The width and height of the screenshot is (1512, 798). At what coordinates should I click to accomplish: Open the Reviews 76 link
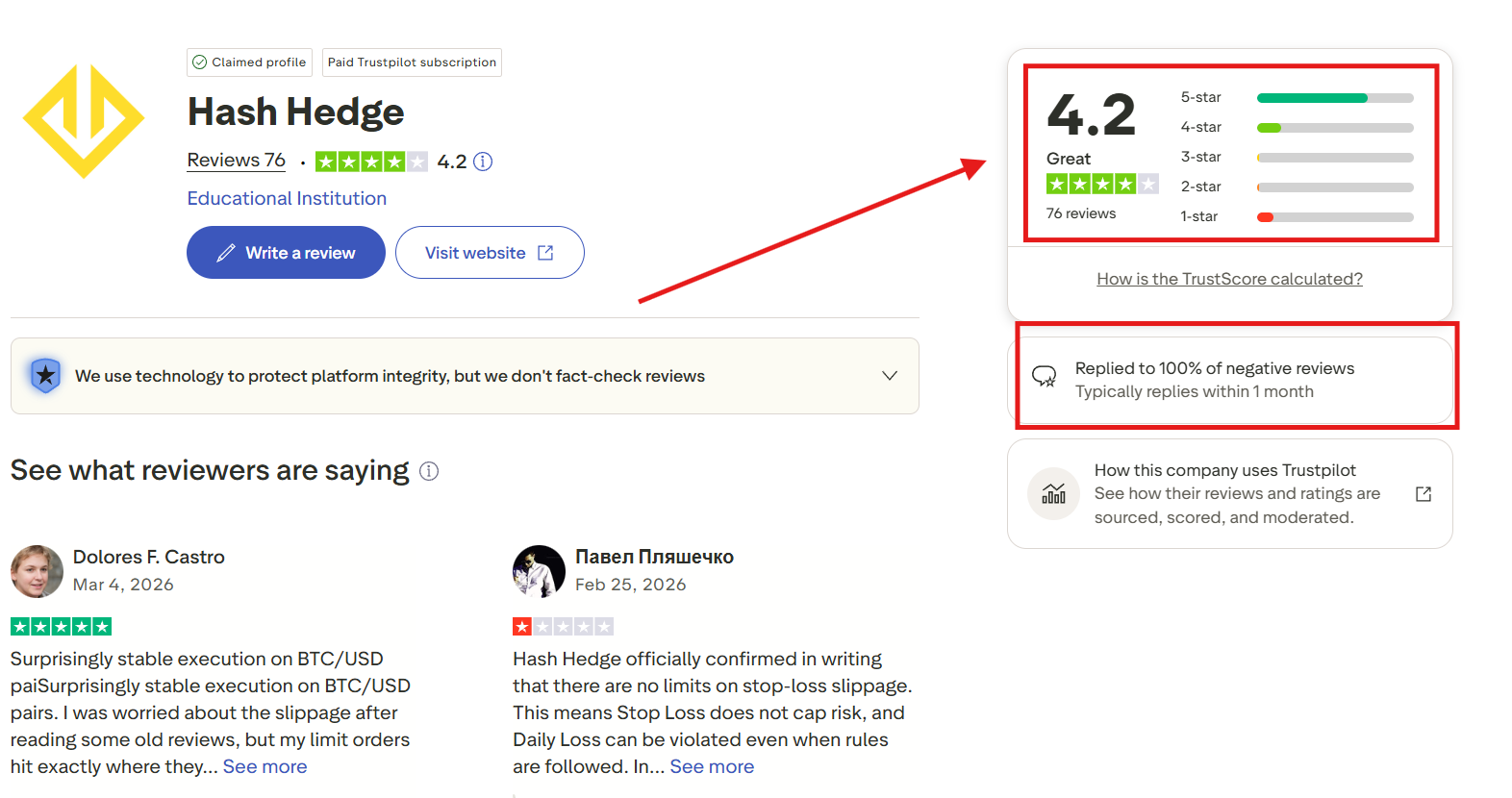[x=237, y=161]
